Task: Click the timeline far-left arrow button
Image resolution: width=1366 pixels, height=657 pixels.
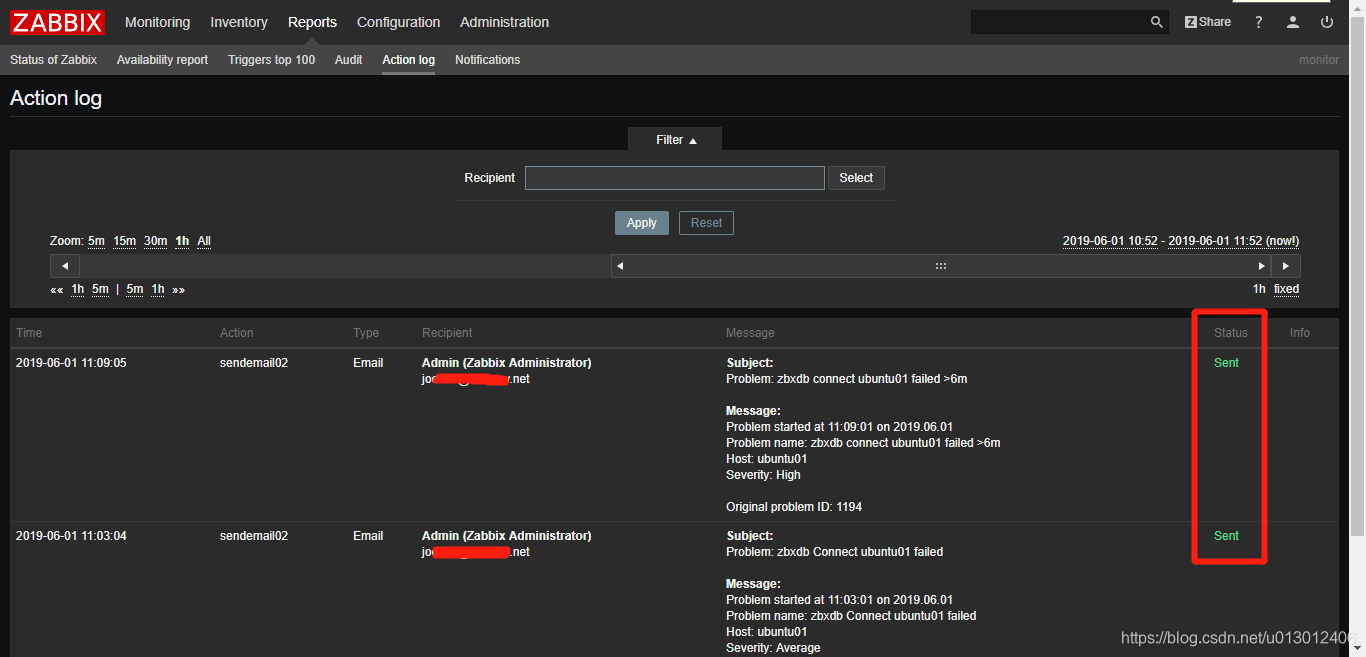Action: coord(65,266)
